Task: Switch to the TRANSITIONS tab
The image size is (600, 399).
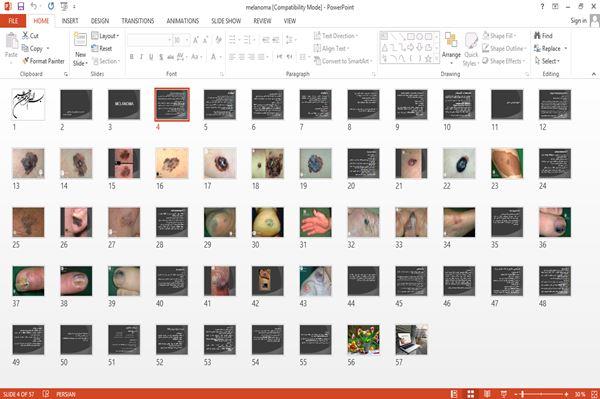Action: 138,21
